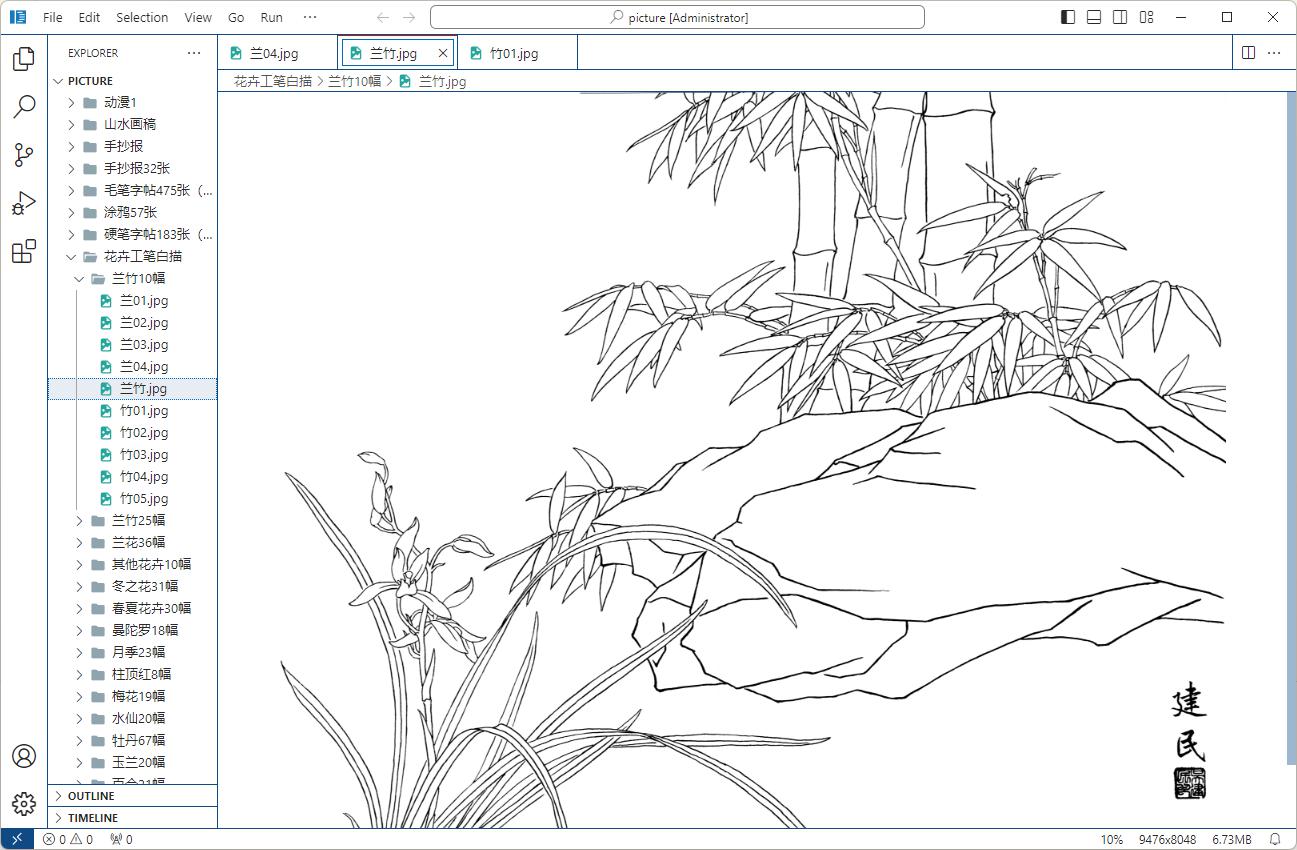Collapse the 花卉工笔白描 folder
The height and width of the screenshot is (850, 1297).
[x=71, y=256]
